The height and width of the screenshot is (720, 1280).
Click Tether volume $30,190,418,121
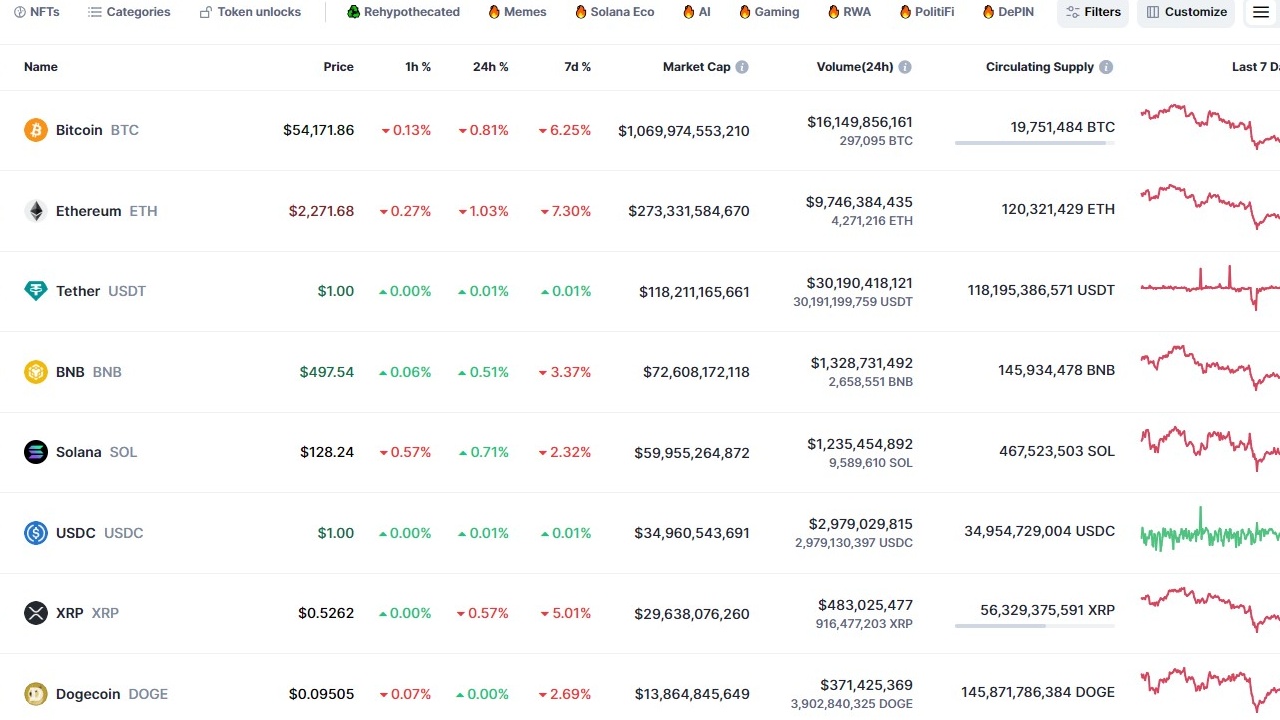point(860,283)
